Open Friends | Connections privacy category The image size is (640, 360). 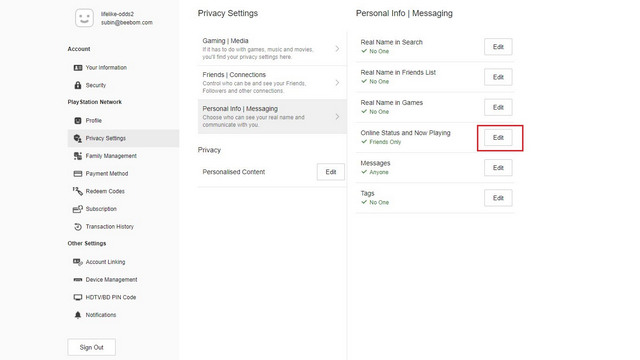[272, 82]
